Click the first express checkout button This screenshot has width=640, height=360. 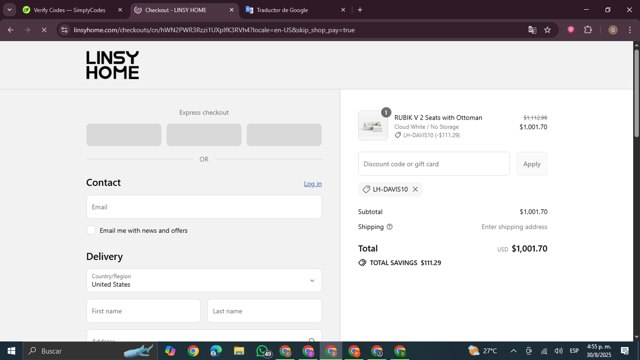coord(124,135)
